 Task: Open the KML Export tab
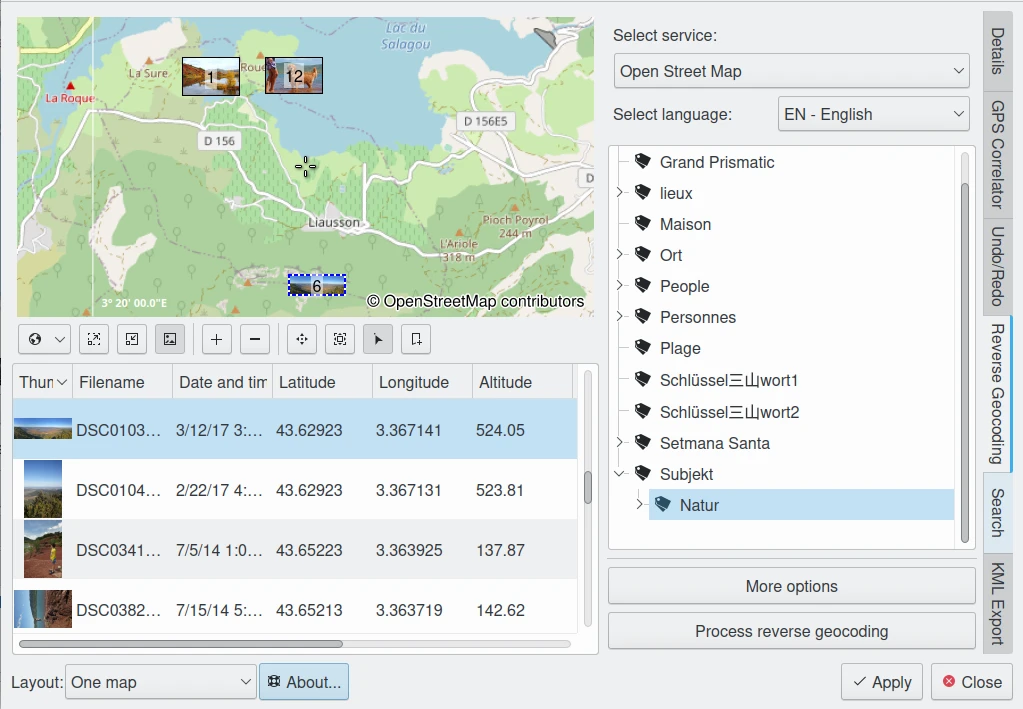pos(997,602)
